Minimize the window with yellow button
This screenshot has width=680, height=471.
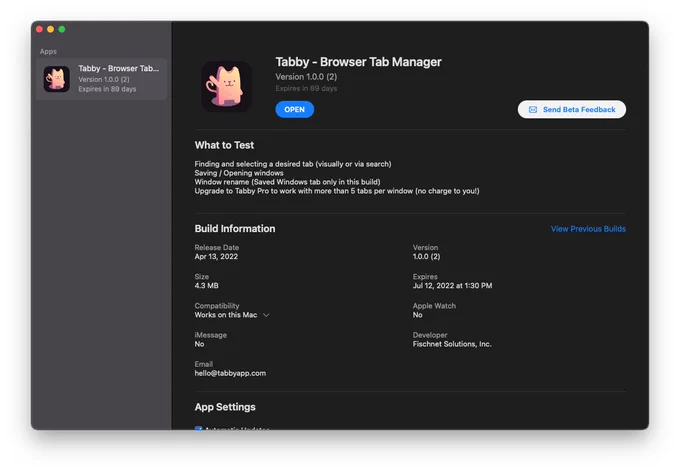point(50,29)
